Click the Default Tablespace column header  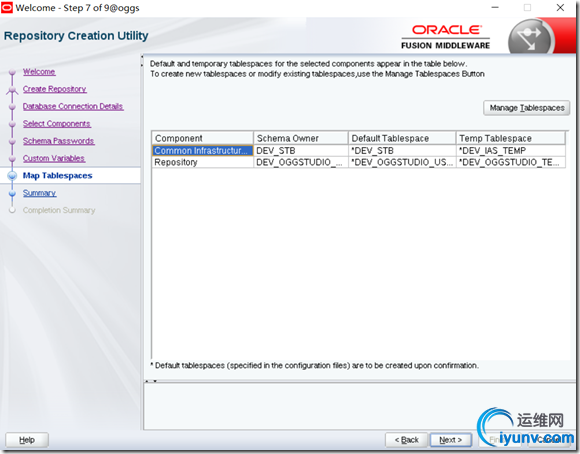[x=402, y=138]
